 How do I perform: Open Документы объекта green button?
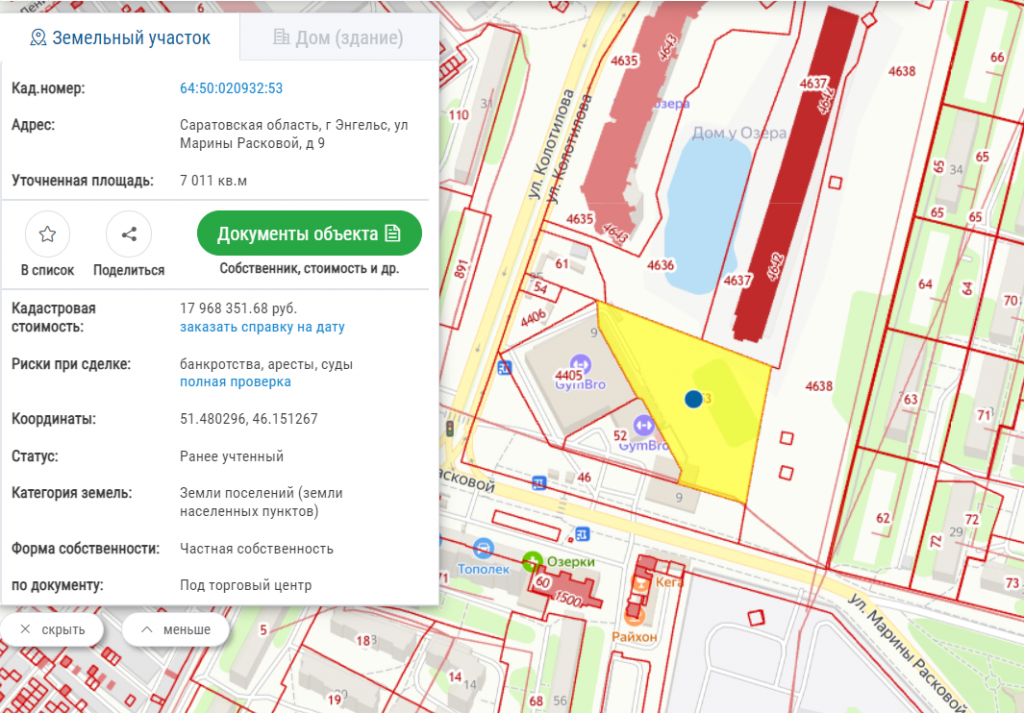tap(309, 233)
